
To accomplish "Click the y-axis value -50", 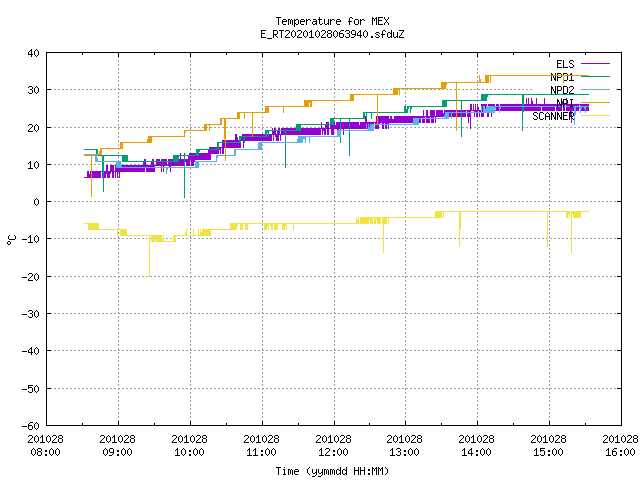I will [x=31, y=389].
